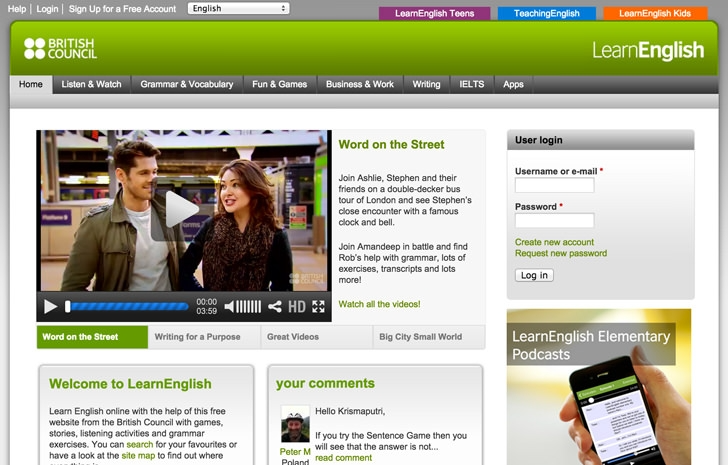
Task: Open the IELTS menu
Action: [x=472, y=84]
